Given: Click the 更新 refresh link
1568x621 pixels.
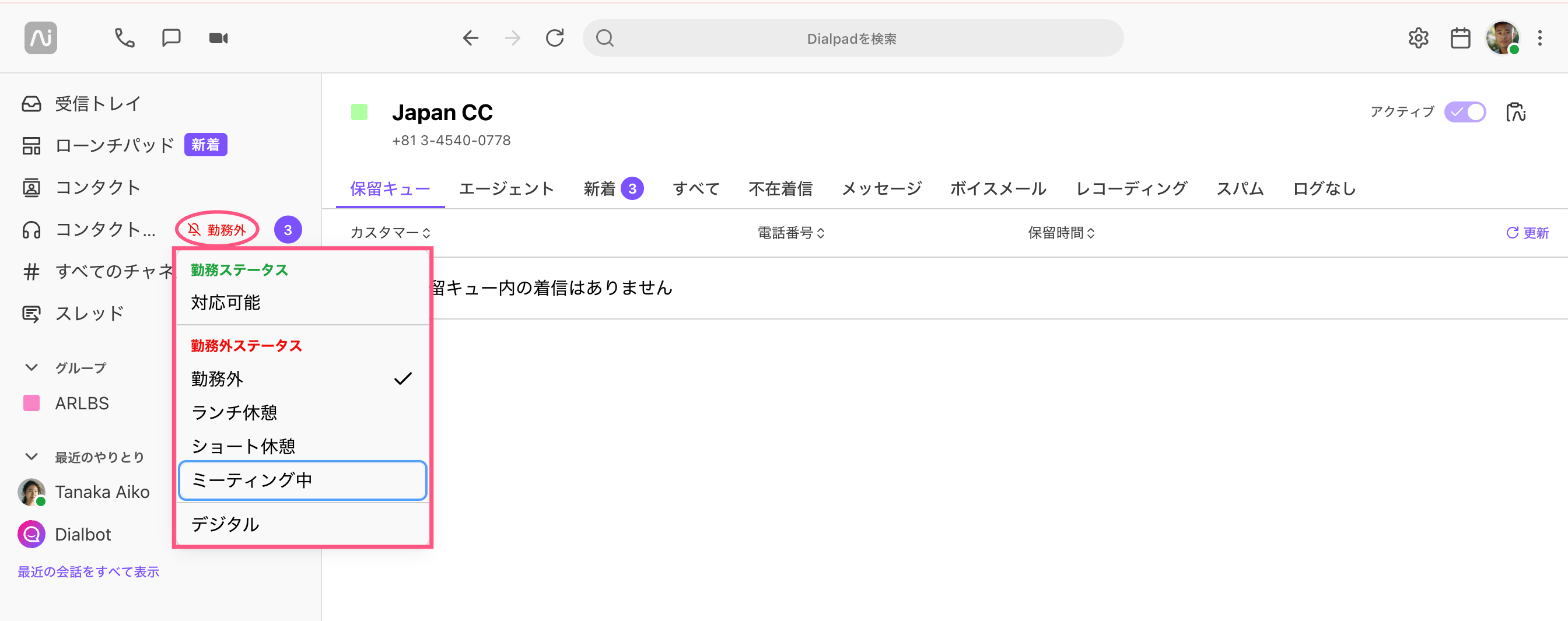Looking at the screenshot, I should click(x=1527, y=233).
